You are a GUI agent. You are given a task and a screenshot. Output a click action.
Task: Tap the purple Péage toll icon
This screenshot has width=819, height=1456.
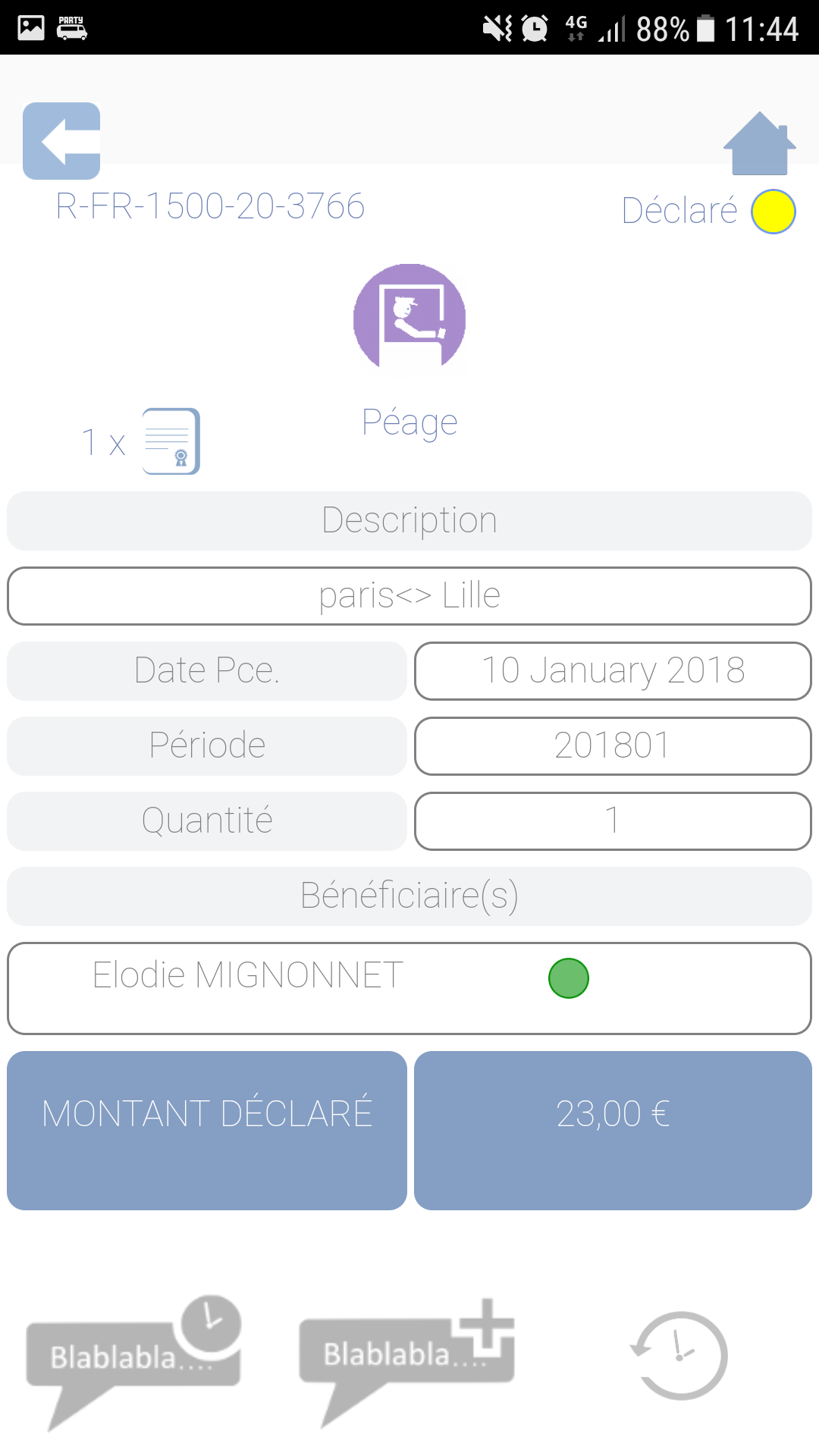(409, 319)
